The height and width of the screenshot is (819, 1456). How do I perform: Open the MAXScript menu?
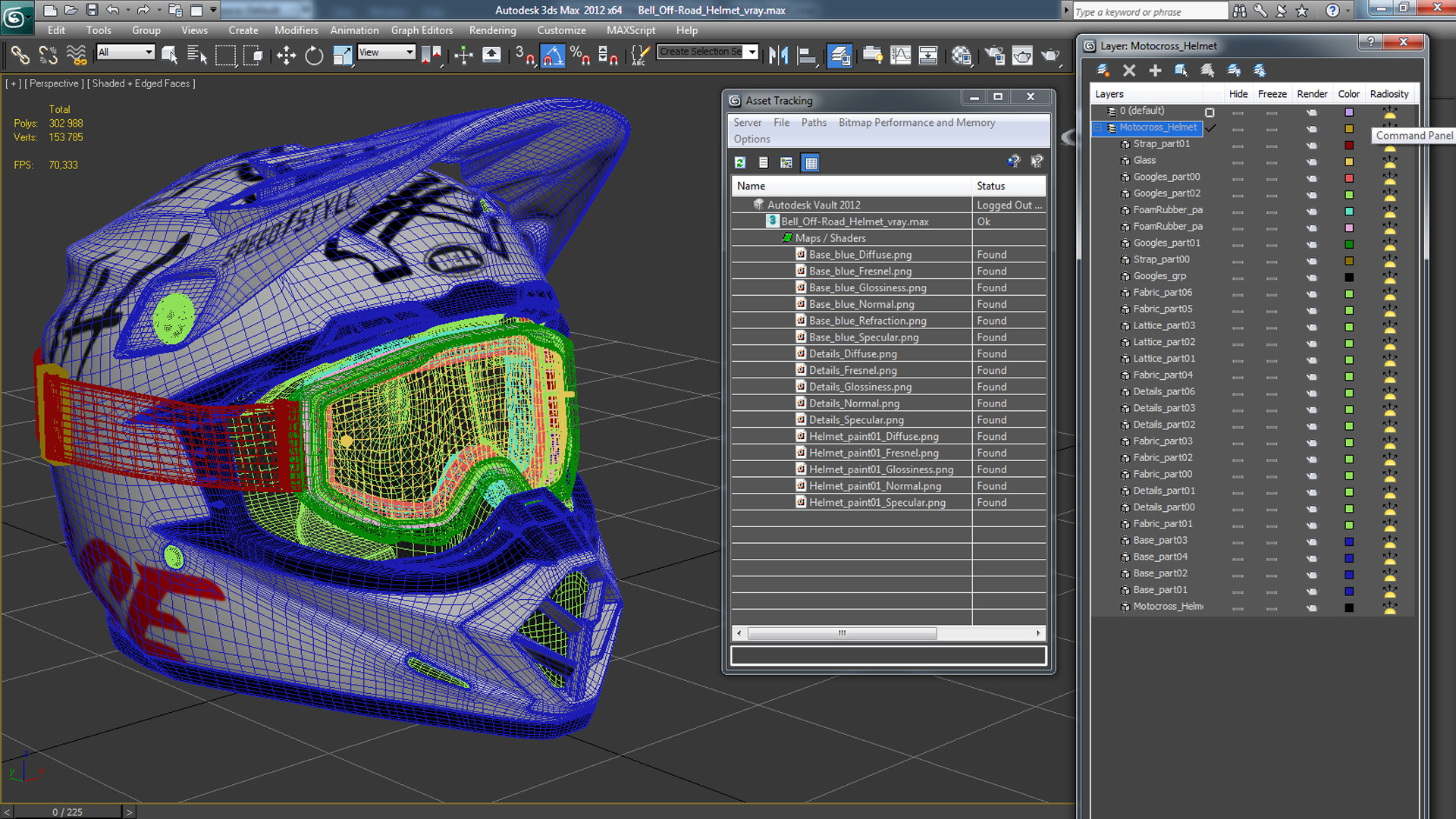(630, 30)
